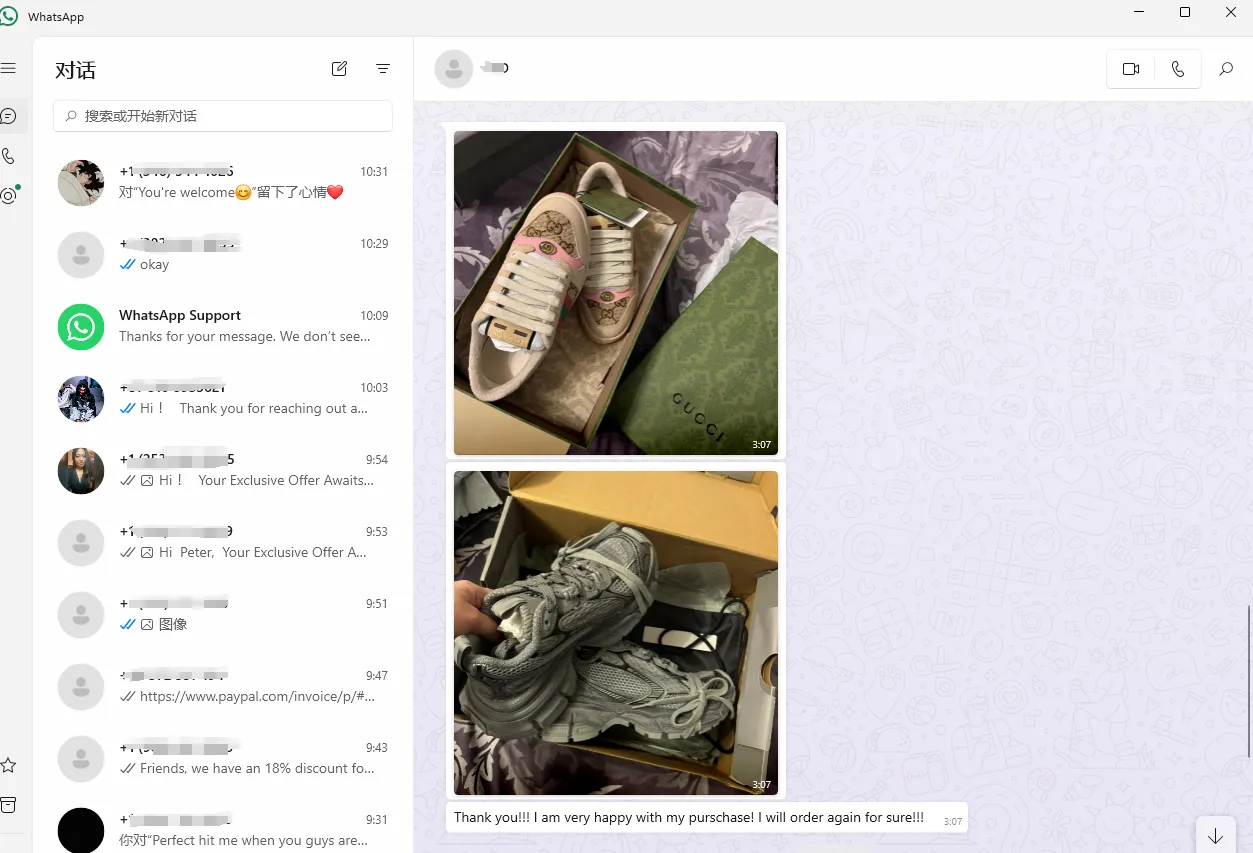
Task: Click the avatar of the 10:03 chat
Action: tap(81, 399)
